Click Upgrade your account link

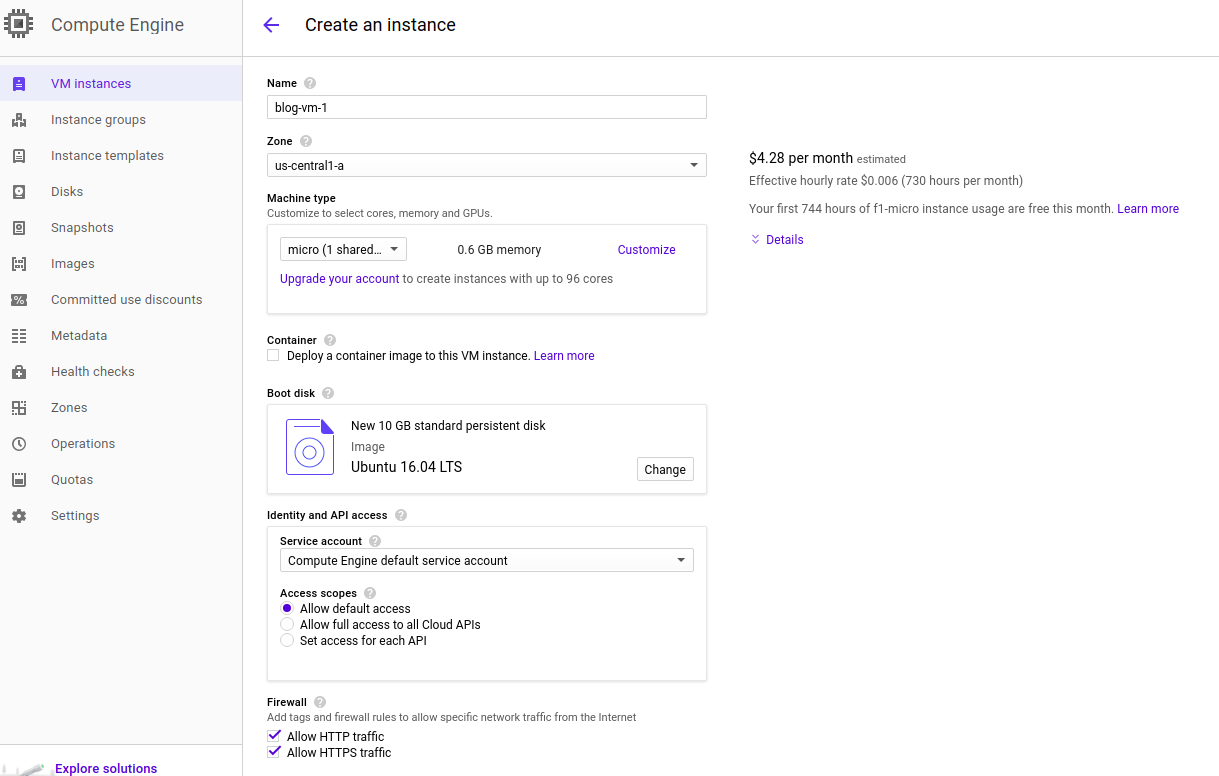pos(339,279)
